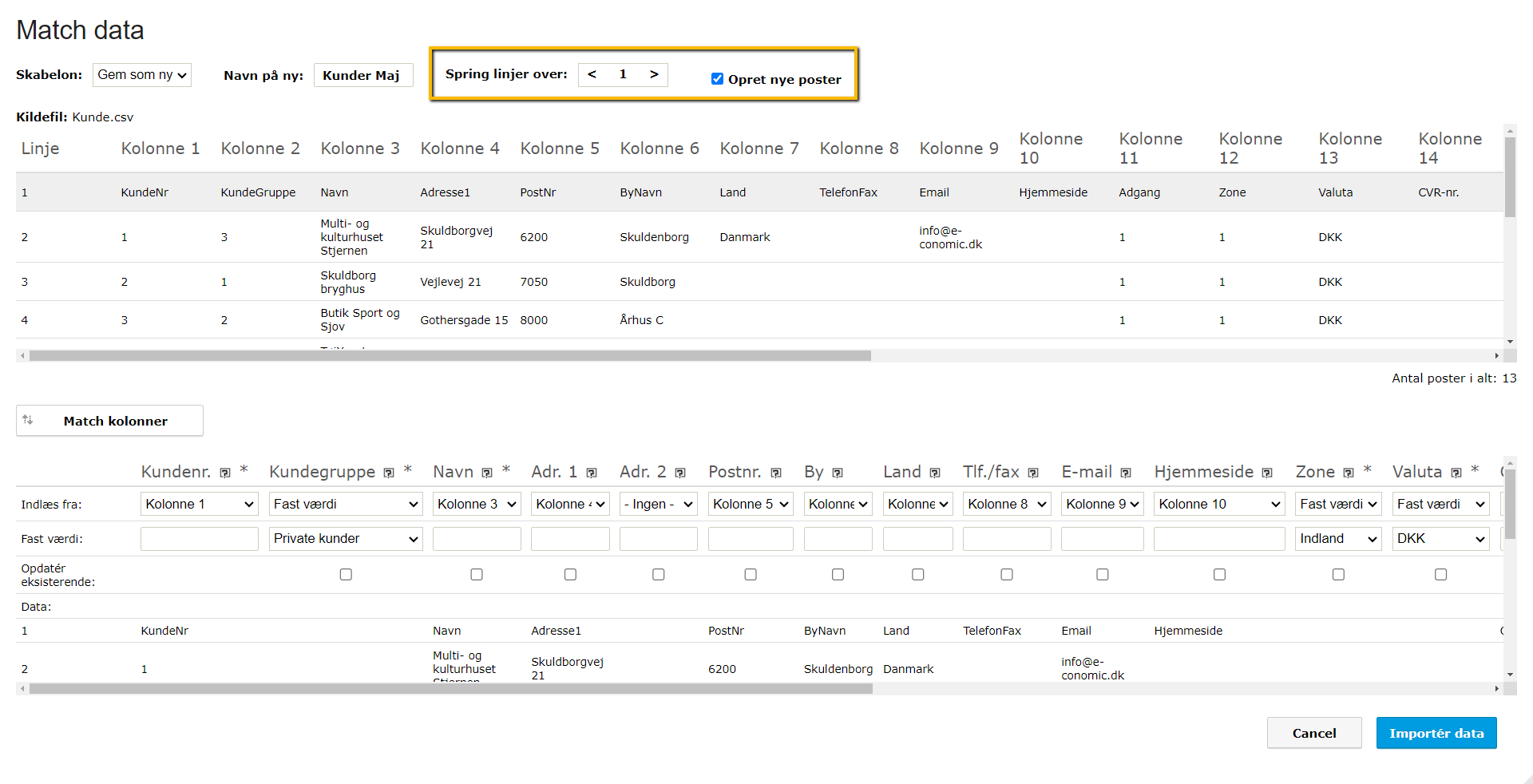Uncheck the Opret nye poster checkbox

coord(717,79)
